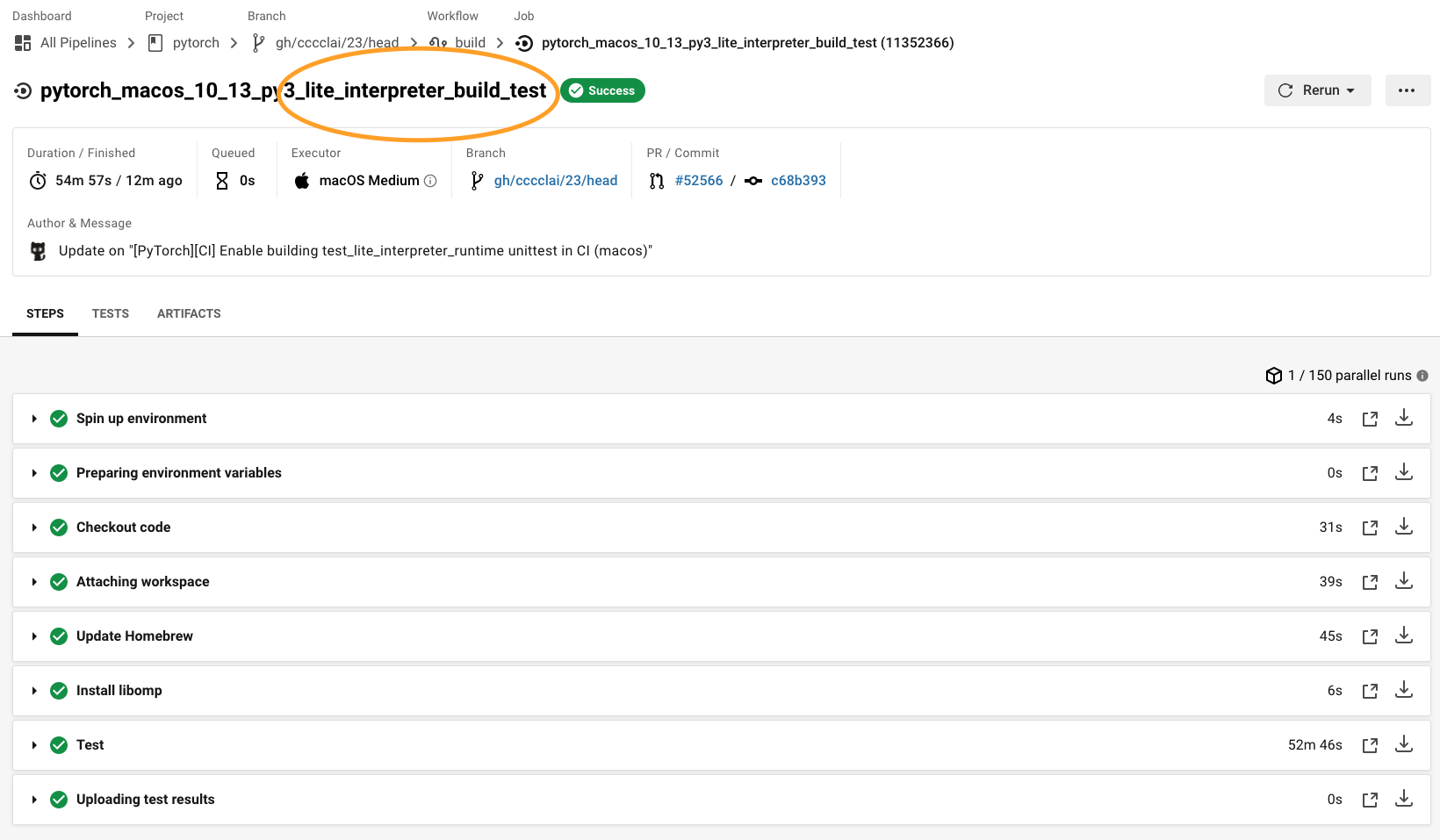Go to pytorch project in breadcrumb

196,43
